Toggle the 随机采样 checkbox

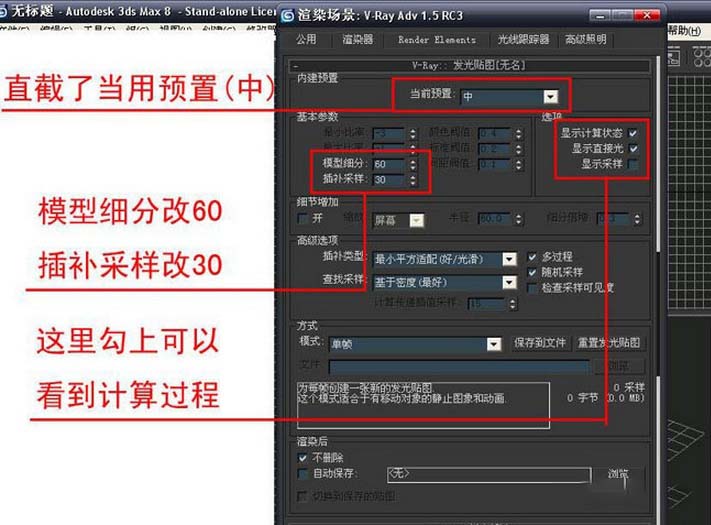coord(532,272)
